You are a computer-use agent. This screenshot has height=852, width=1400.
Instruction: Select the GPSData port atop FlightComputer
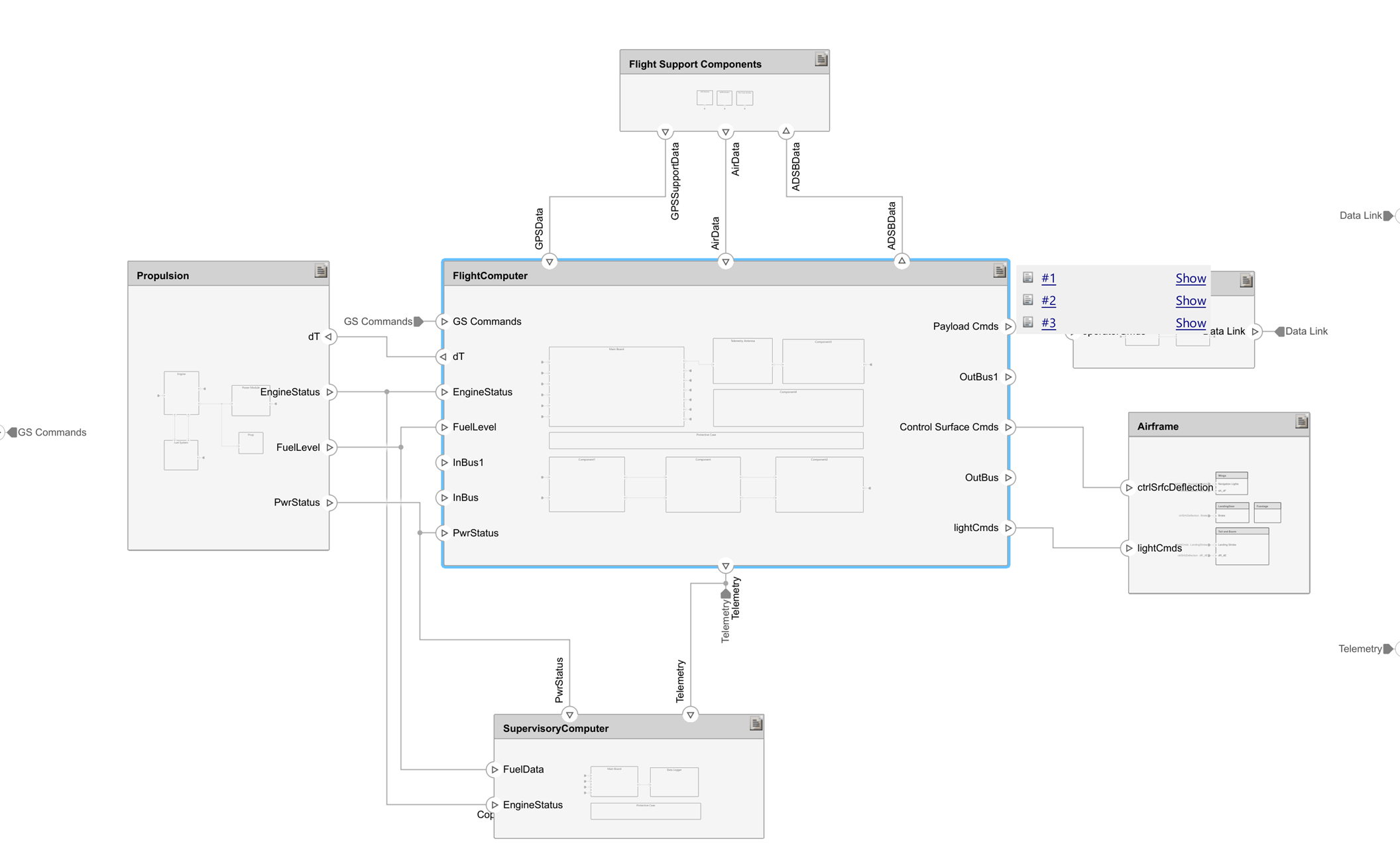click(550, 261)
